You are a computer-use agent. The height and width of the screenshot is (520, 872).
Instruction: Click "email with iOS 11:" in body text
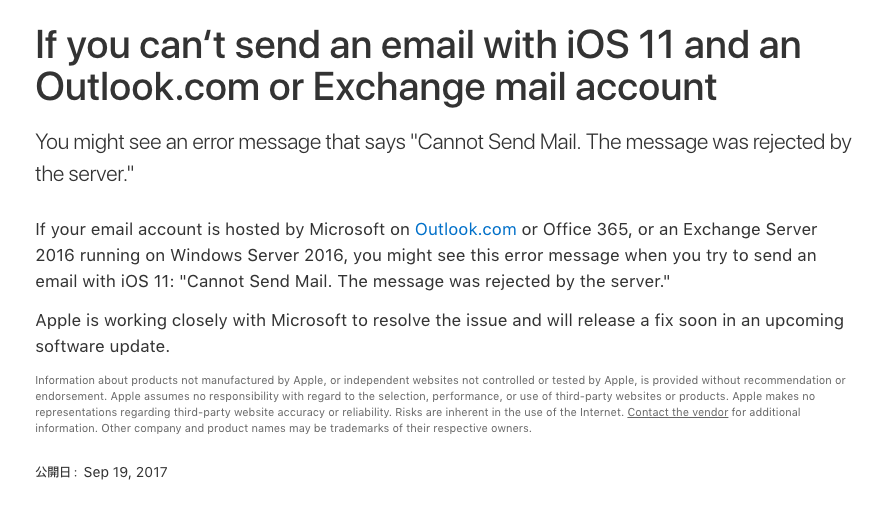(x=105, y=281)
